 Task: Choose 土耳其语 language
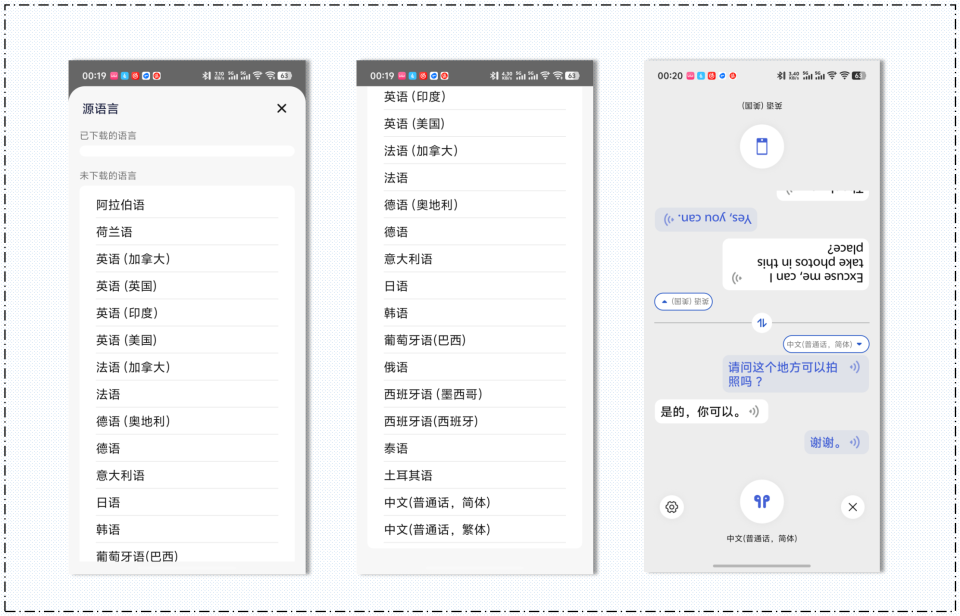(x=474, y=475)
